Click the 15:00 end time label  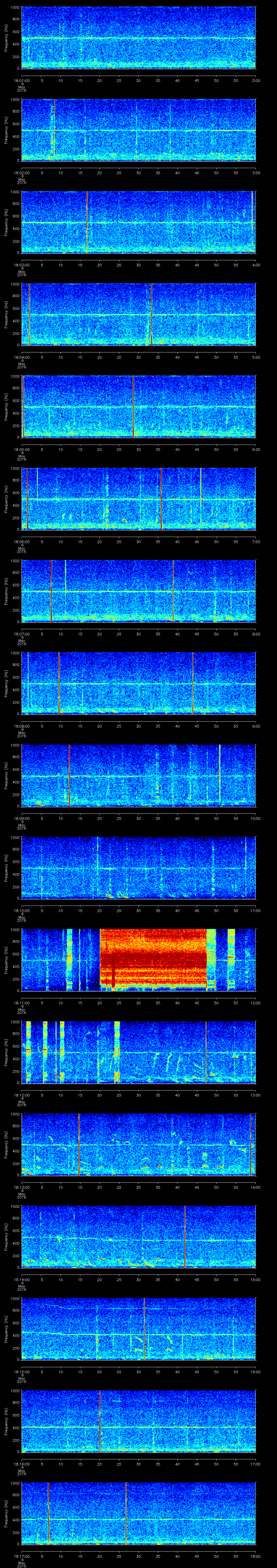[x=255, y=1279]
